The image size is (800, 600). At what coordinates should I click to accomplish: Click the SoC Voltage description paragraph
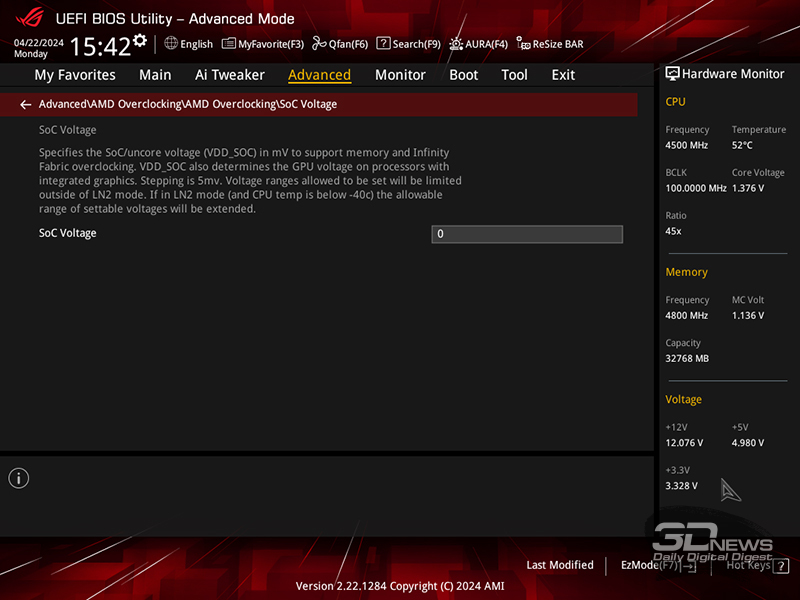point(251,181)
